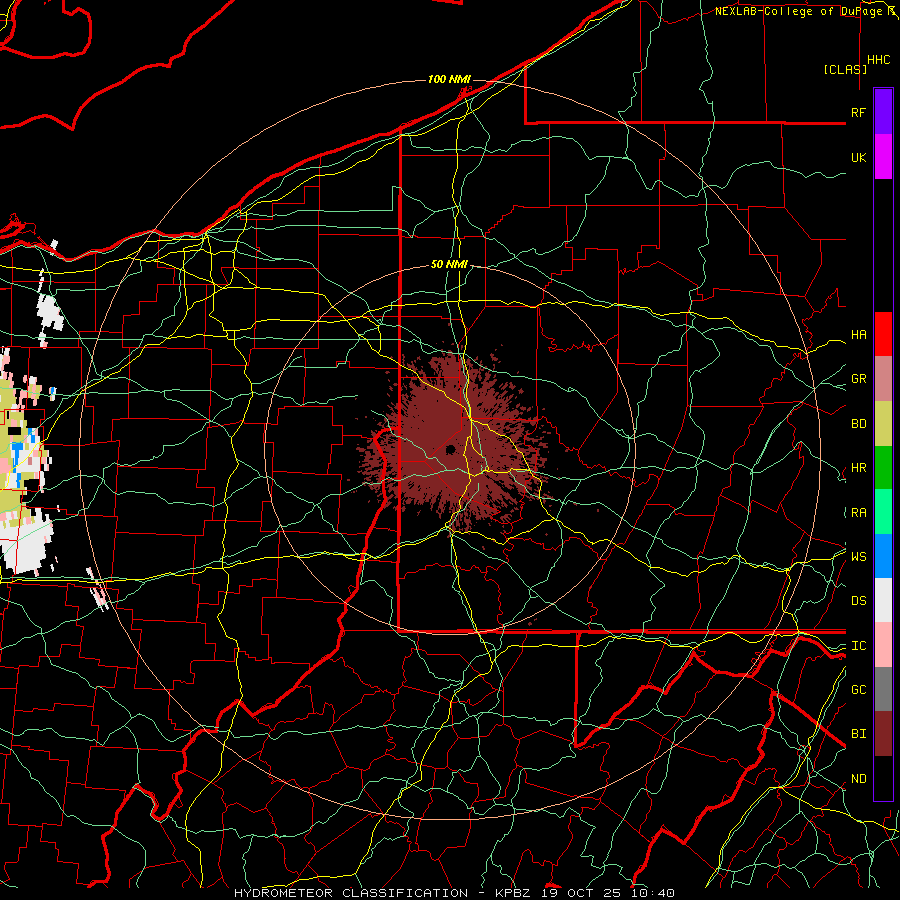Pick the RA mint green legend swatch
900x900 pixels.
point(883,512)
